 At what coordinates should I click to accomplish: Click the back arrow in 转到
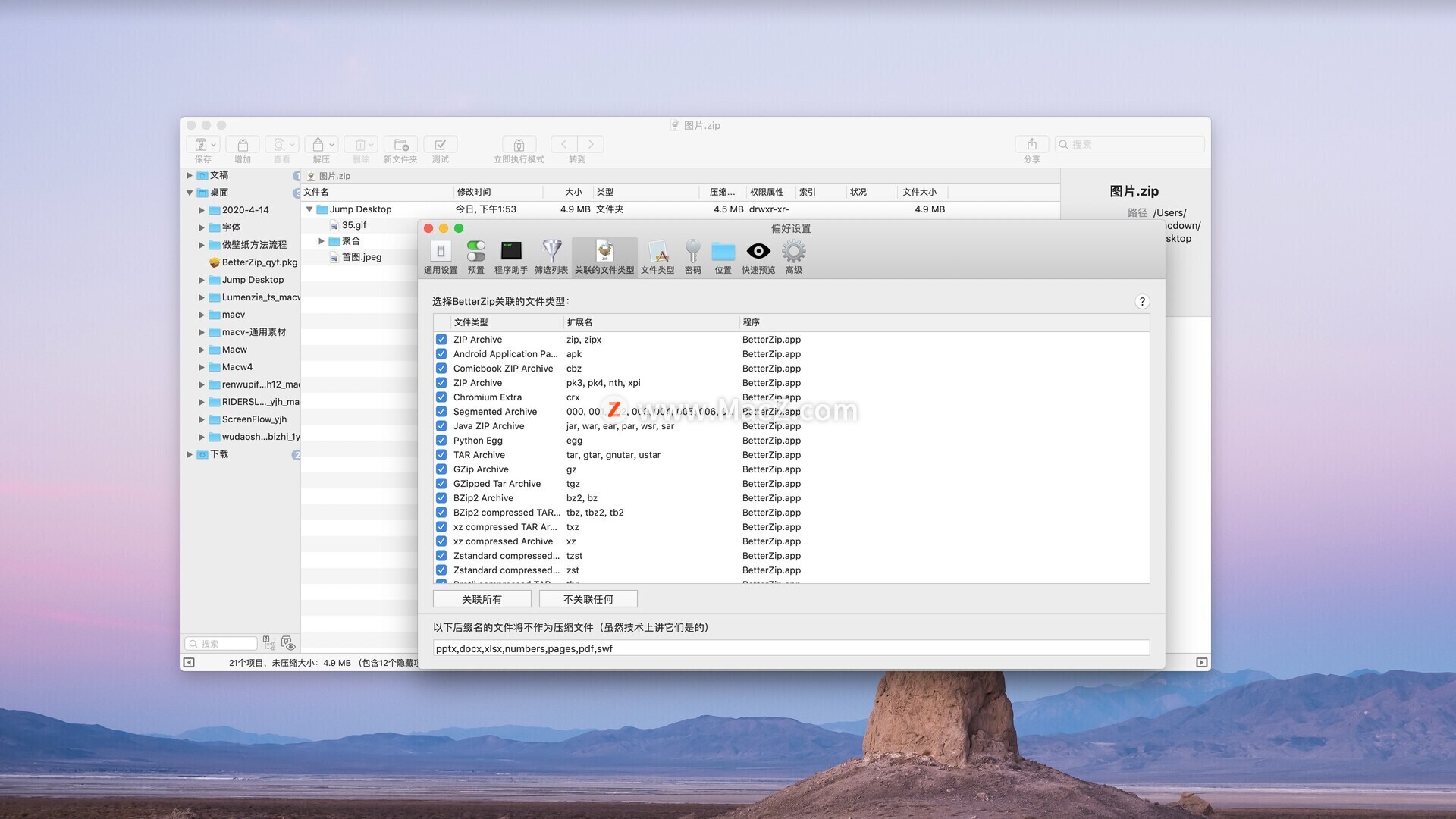(x=563, y=144)
